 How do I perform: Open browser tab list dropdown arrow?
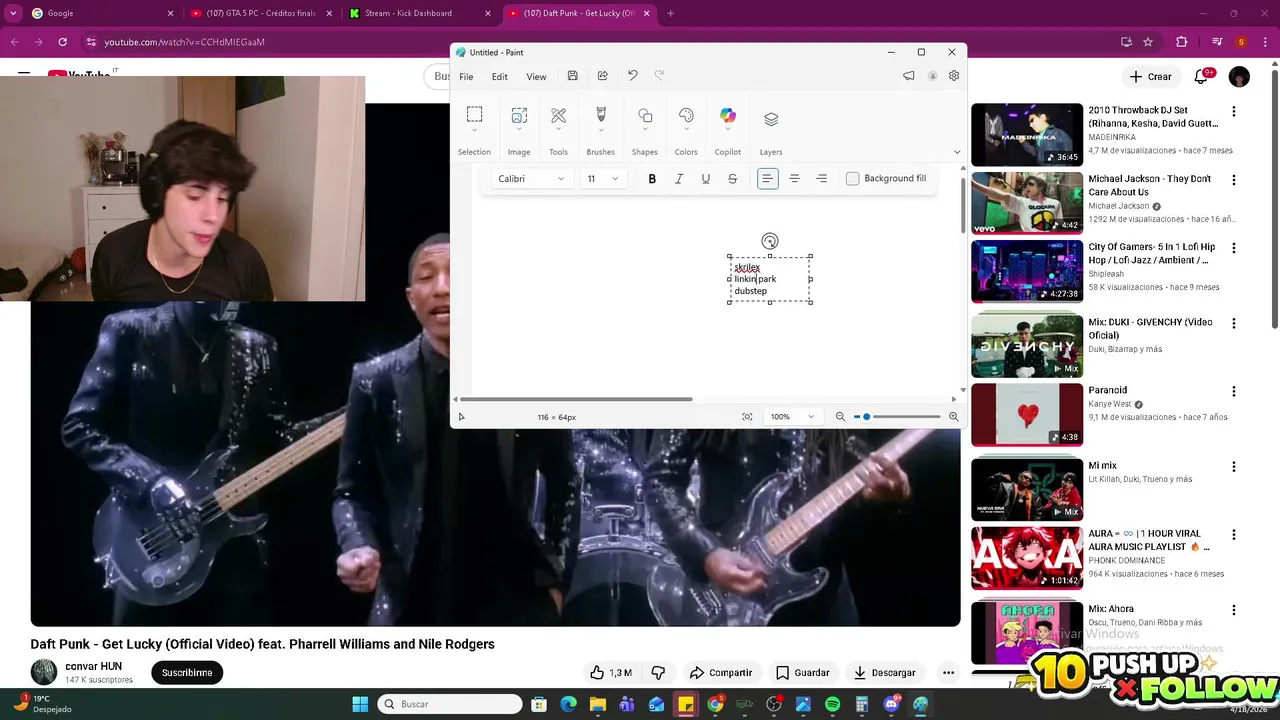[x=13, y=13]
